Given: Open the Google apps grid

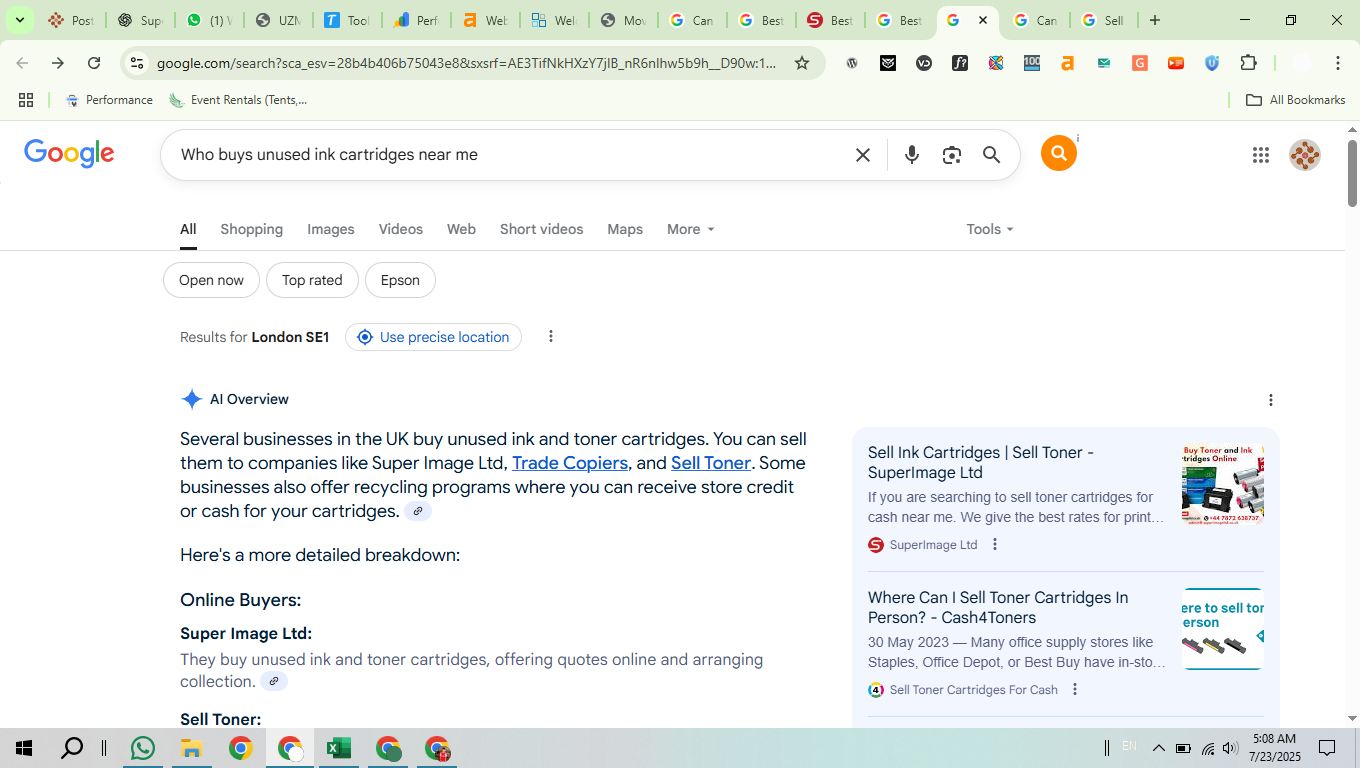Looking at the screenshot, I should pos(1260,155).
